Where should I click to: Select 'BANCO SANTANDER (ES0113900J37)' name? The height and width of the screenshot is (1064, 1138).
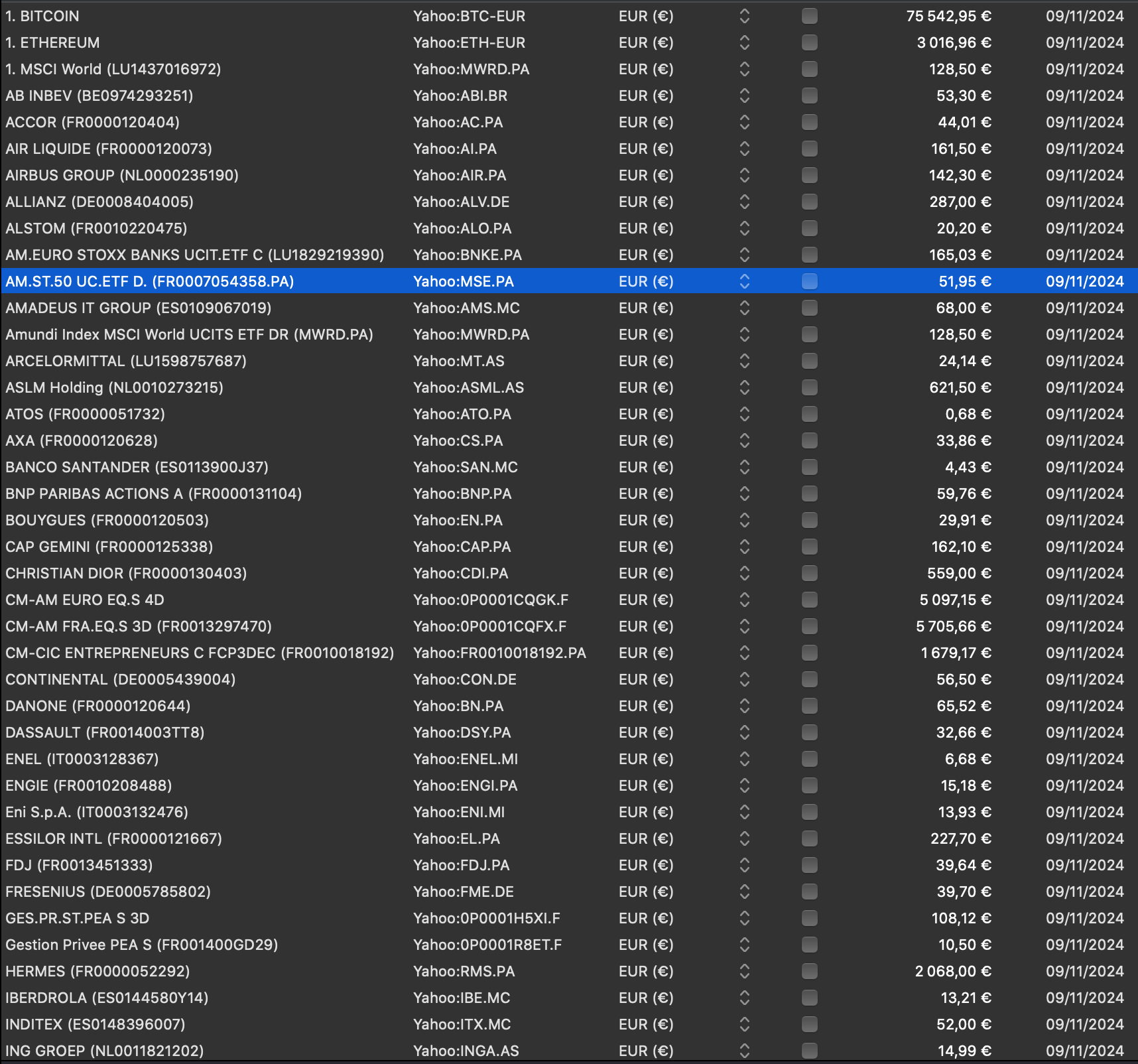coord(137,467)
